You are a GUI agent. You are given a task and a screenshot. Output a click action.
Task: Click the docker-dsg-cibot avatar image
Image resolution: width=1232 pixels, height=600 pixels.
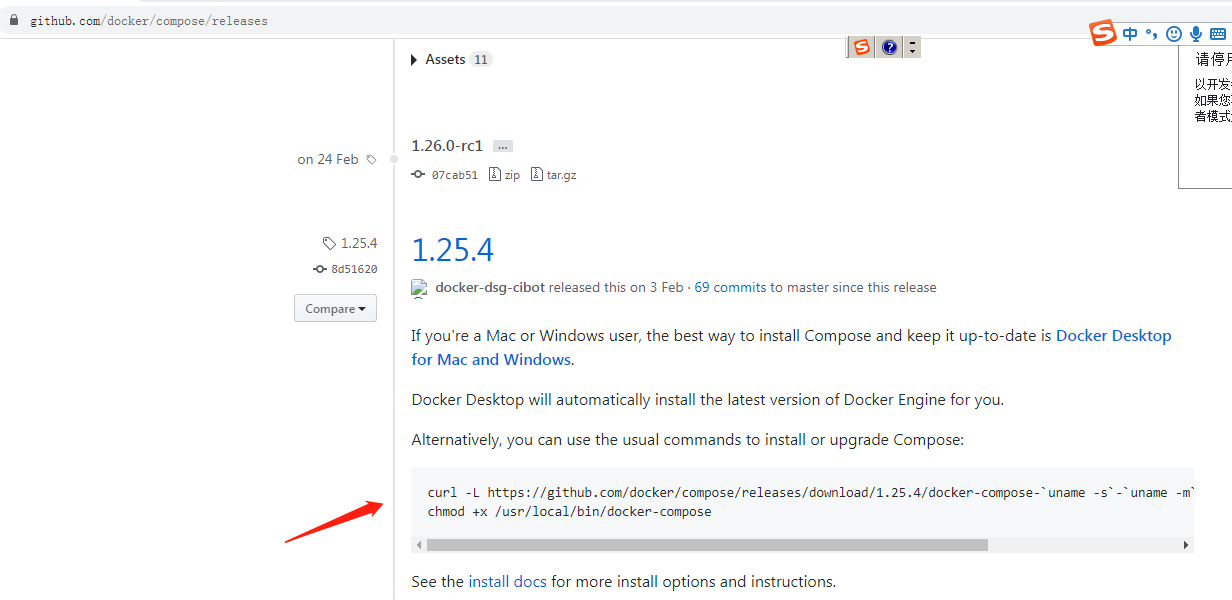coord(420,288)
